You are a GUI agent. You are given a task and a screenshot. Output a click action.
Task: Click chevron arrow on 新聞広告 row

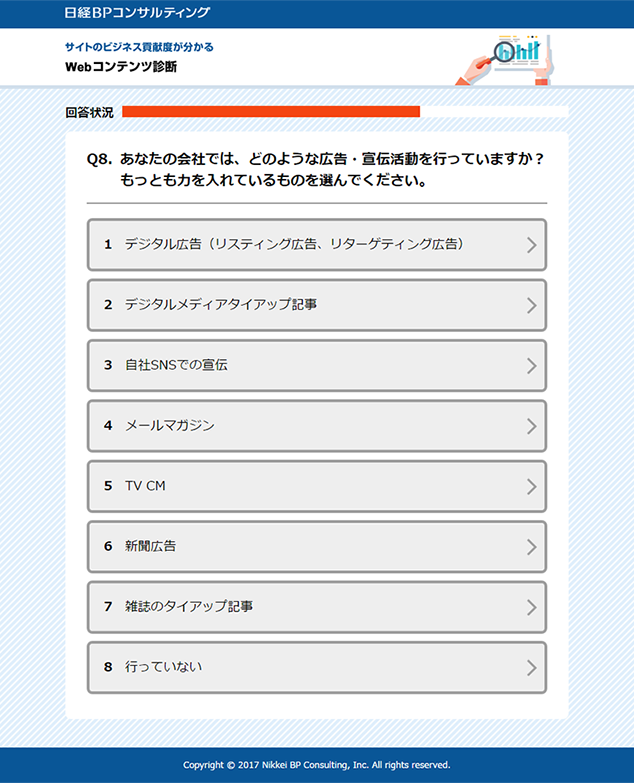click(x=531, y=547)
